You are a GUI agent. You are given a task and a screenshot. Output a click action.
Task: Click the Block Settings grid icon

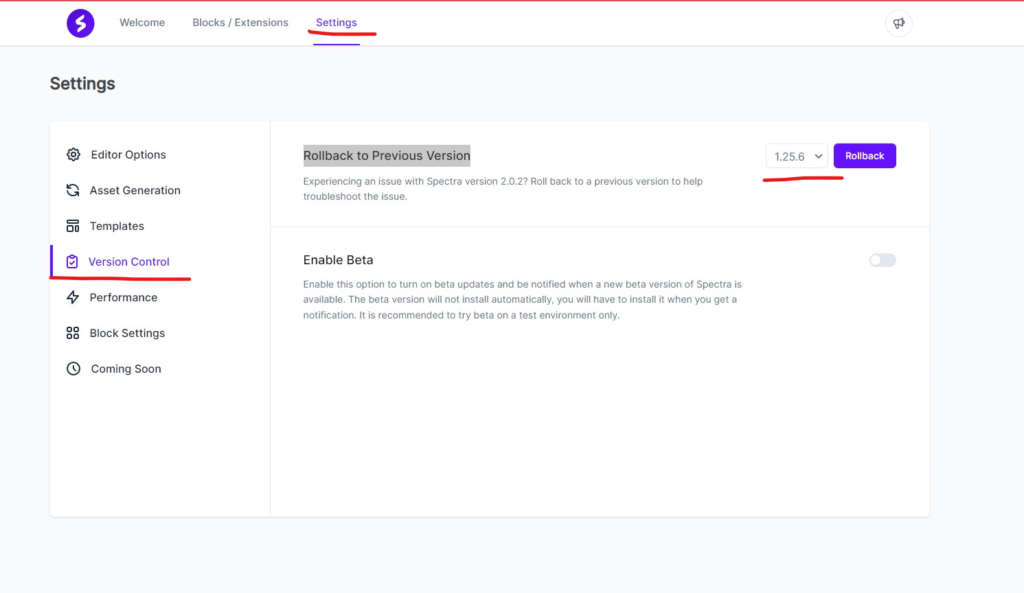(x=72, y=333)
